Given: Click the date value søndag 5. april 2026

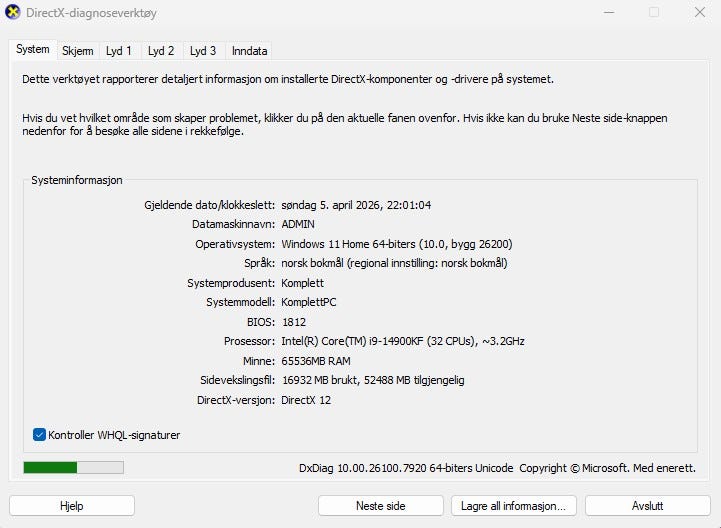Looking at the screenshot, I should (356, 205).
